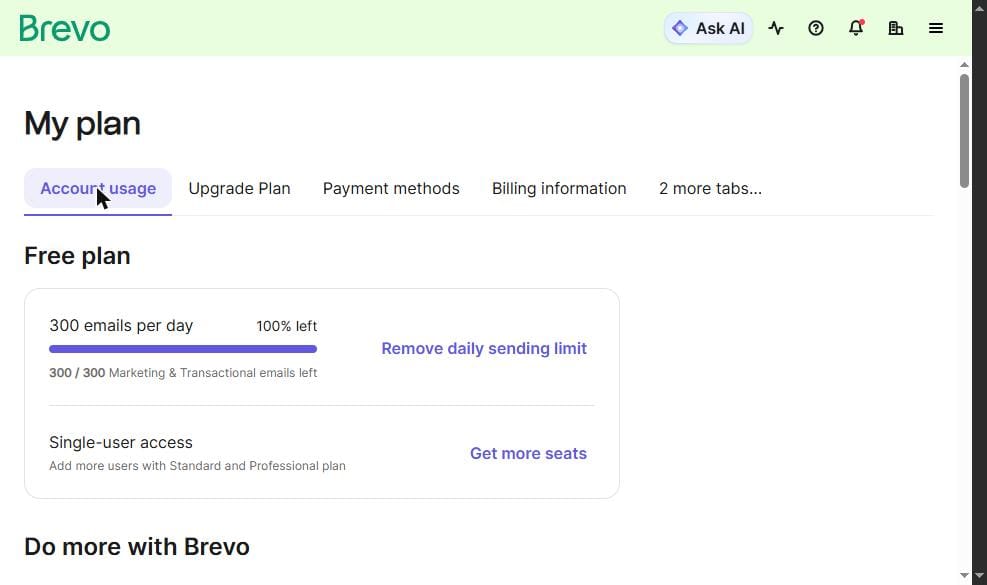
Task: Open the hamburger menu
Action: (936, 28)
